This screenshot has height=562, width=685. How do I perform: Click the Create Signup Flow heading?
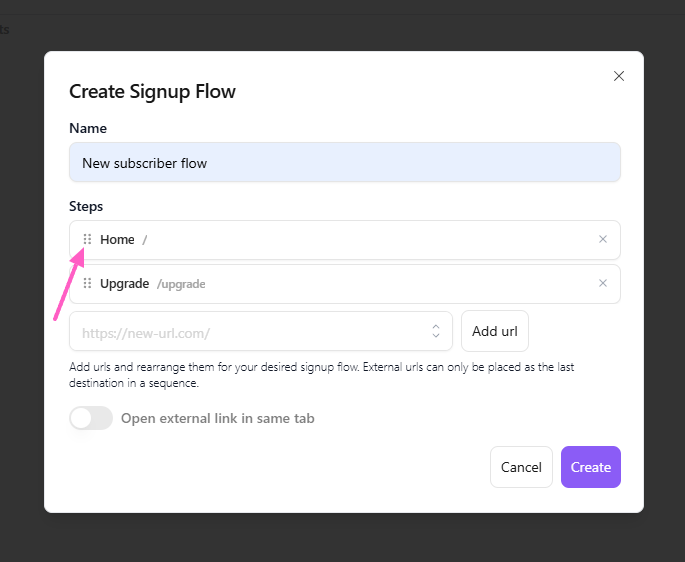[152, 92]
